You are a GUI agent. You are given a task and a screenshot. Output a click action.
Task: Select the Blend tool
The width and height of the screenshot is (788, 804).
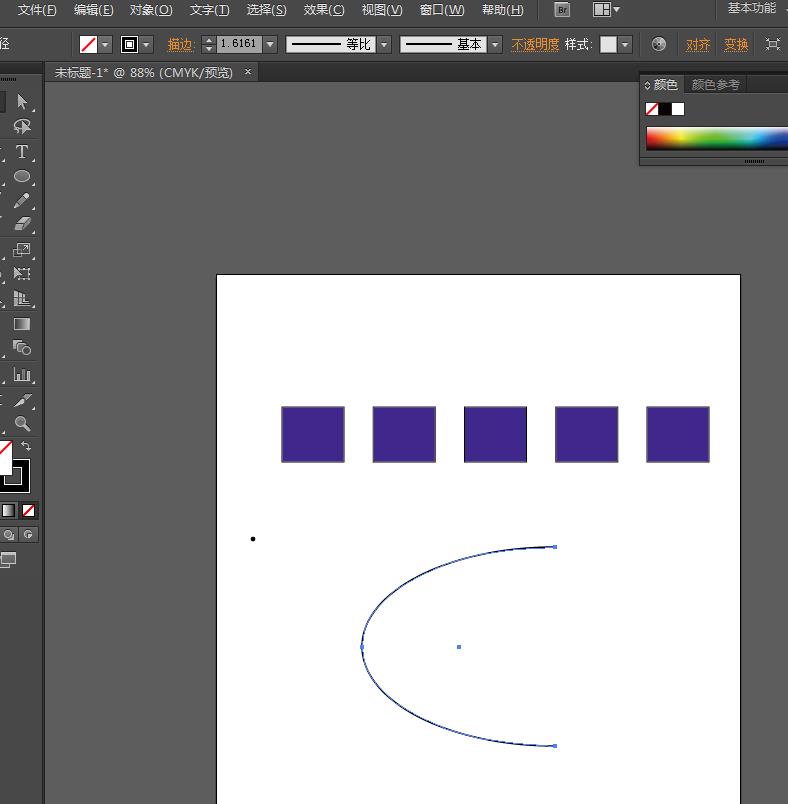pos(22,348)
